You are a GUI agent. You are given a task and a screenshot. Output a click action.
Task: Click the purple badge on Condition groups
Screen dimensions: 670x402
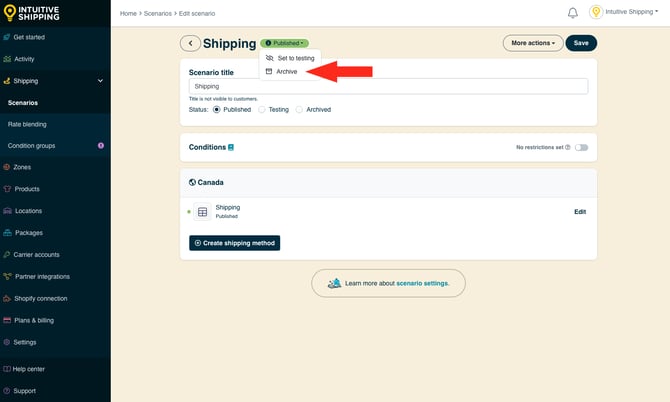click(x=101, y=146)
